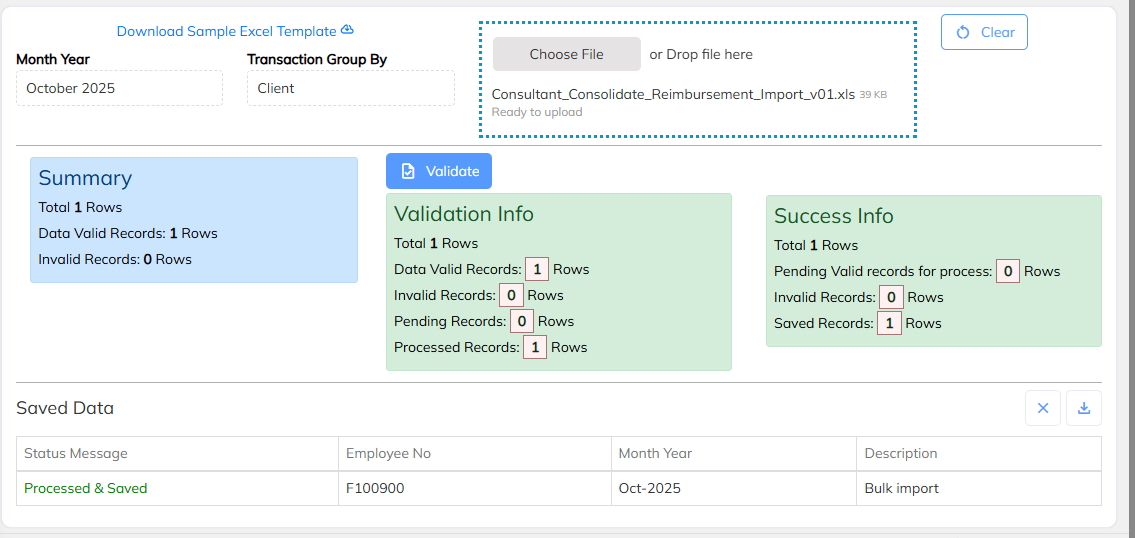This screenshot has width=1135, height=538.
Task: Open Download Sample Excel Template link
Action: [227, 31]
